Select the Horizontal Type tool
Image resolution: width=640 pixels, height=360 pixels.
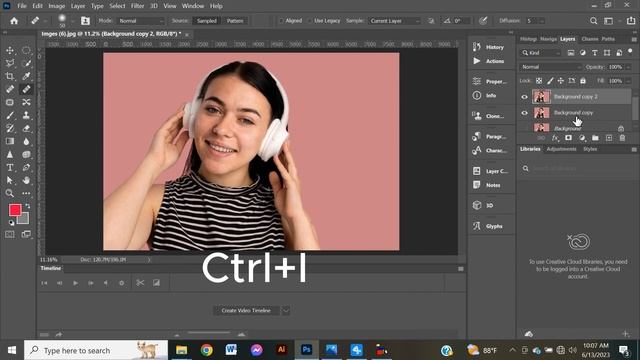pyautogui.click(x=10, y=167)
